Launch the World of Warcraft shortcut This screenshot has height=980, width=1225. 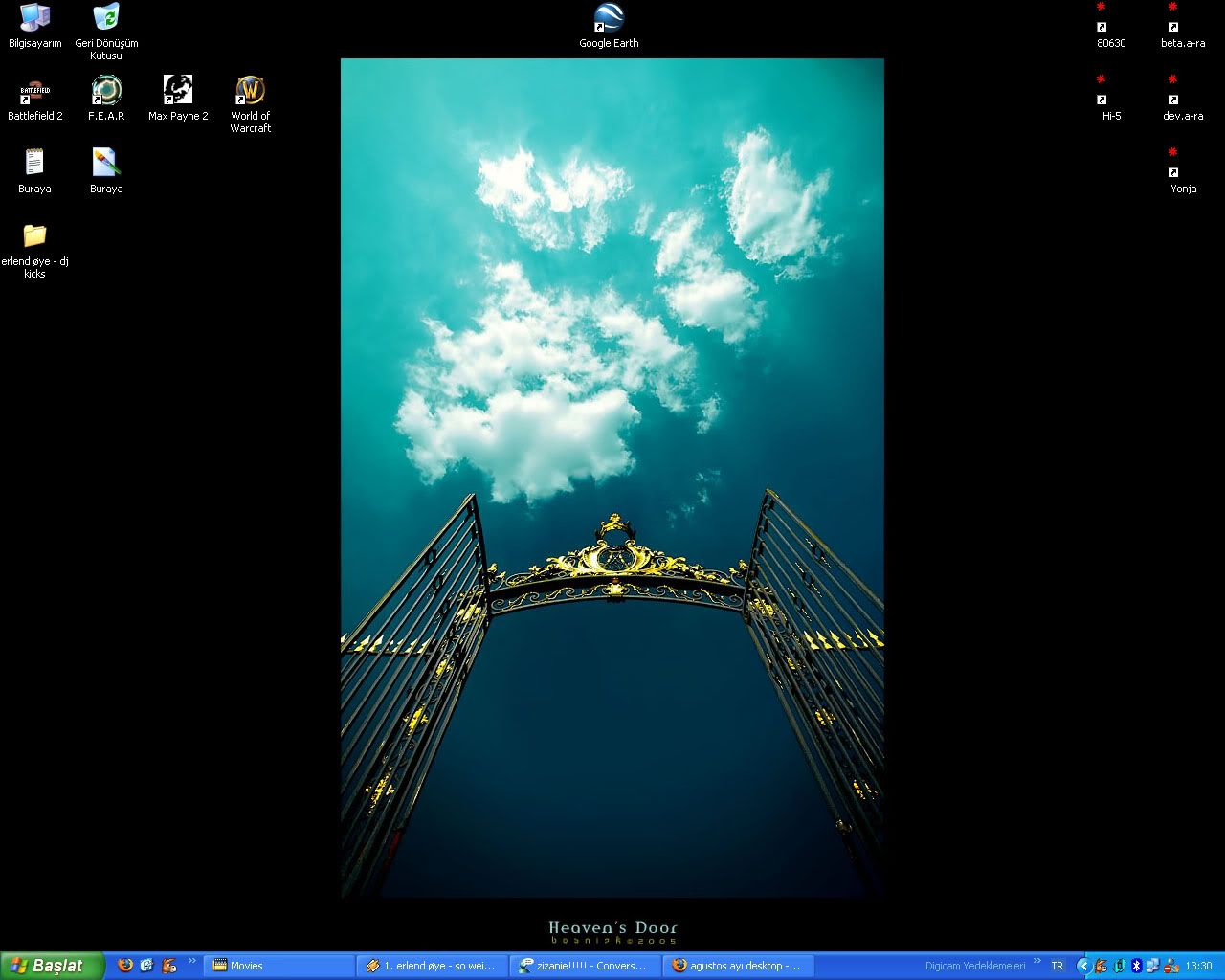250,104
